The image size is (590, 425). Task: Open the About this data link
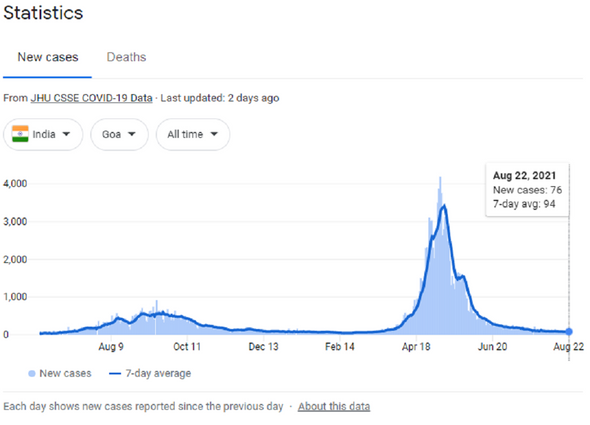[x=334, y=407]
